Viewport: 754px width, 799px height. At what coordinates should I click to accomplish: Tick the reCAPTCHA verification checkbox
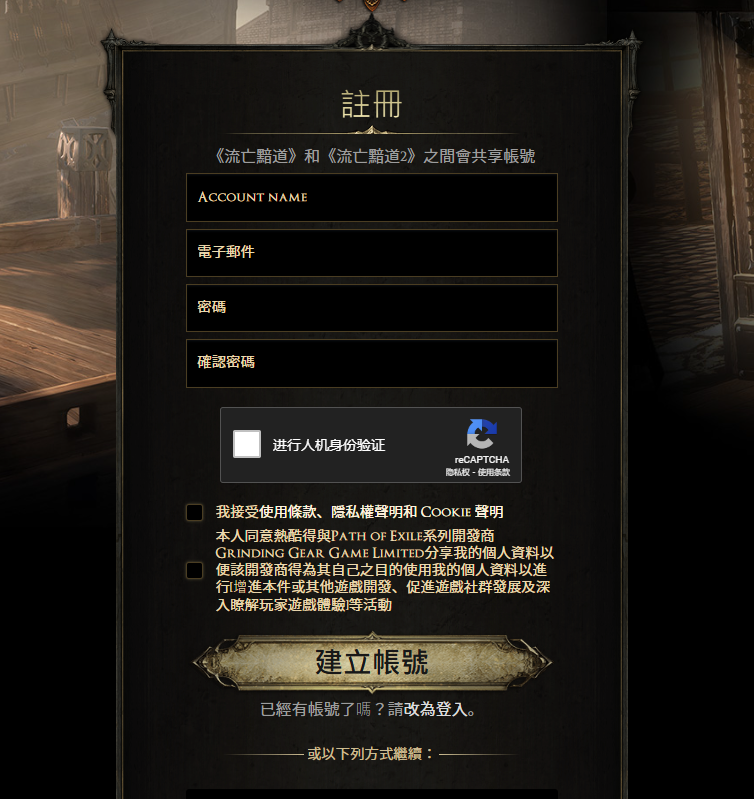(x=247, y=444)
